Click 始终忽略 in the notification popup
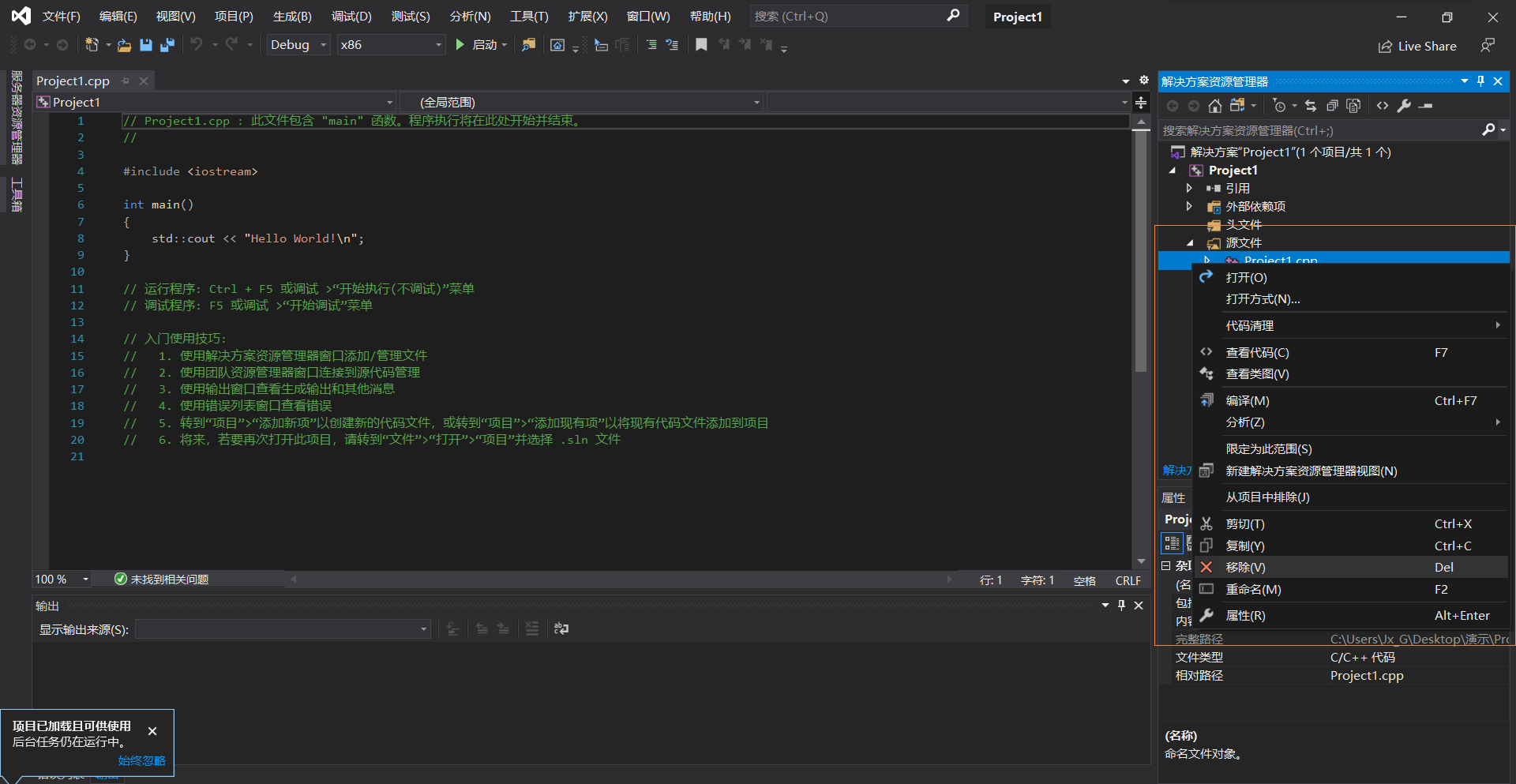Viewport: 1516px width, 784px height. click(141, 760)
